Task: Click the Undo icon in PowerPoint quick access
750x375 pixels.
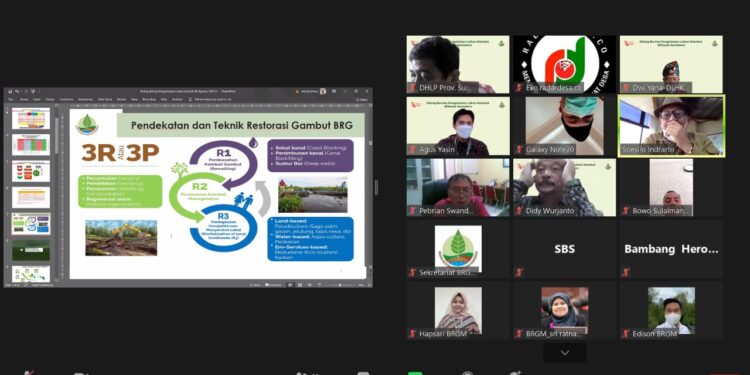Action: [x=17, y=91]
